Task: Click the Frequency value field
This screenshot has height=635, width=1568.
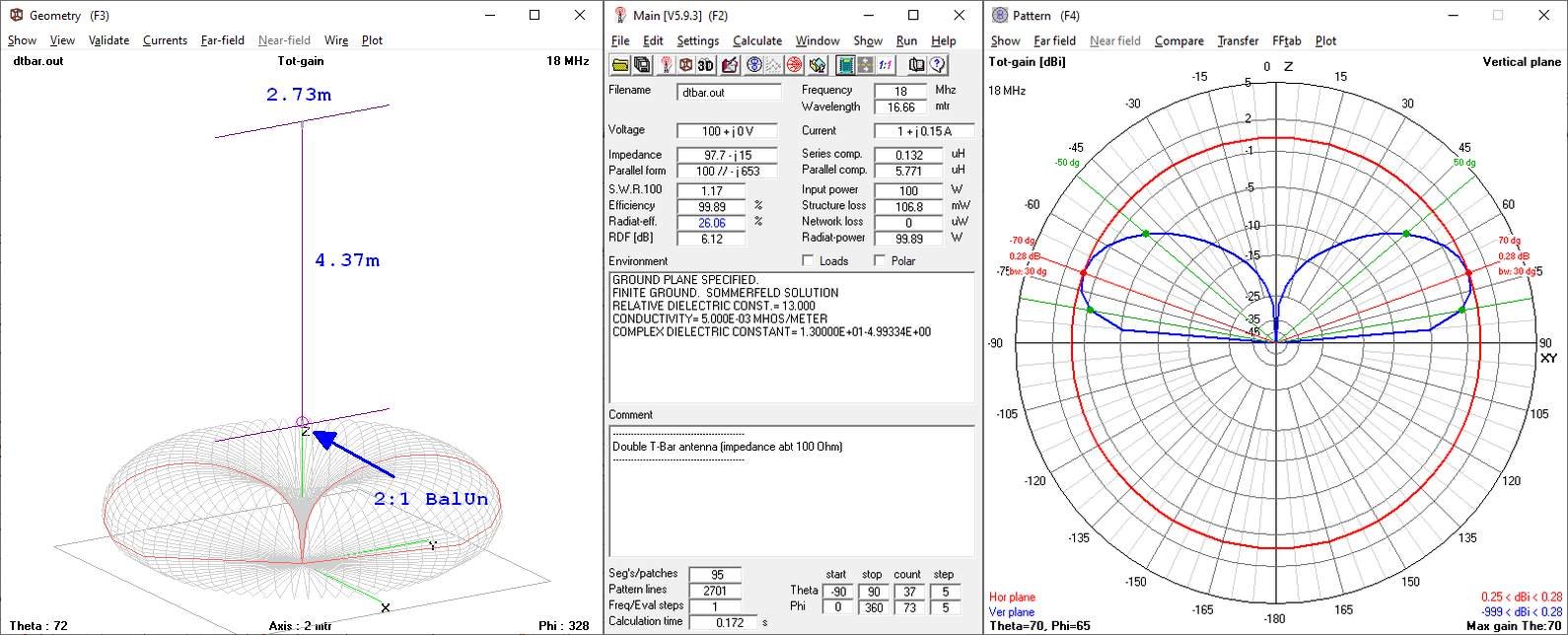Action: (x=899, y=91)
